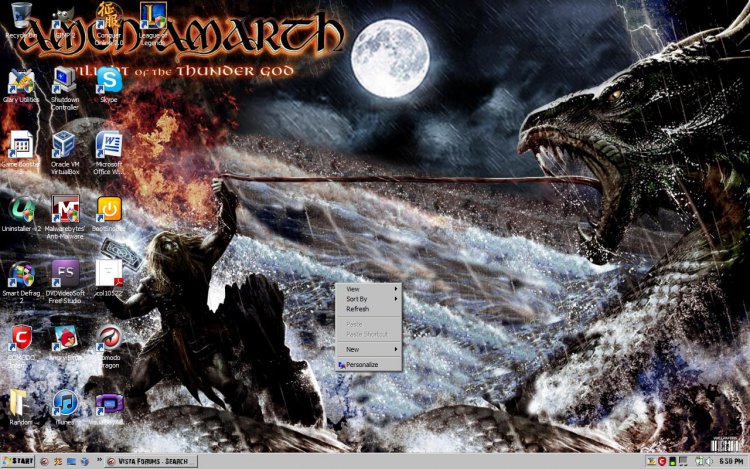Image resolution: width=750 pixels, height=469 pixels.
Task: Select the BootSnooze orange power icon
Action: [x=109, y=214]
